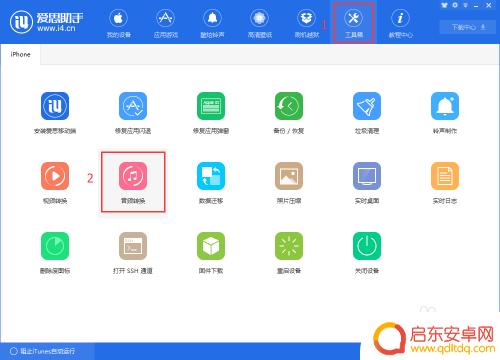Select the iPhone device tab
Viewport: 500px width, 360px height.
(20, 54)
